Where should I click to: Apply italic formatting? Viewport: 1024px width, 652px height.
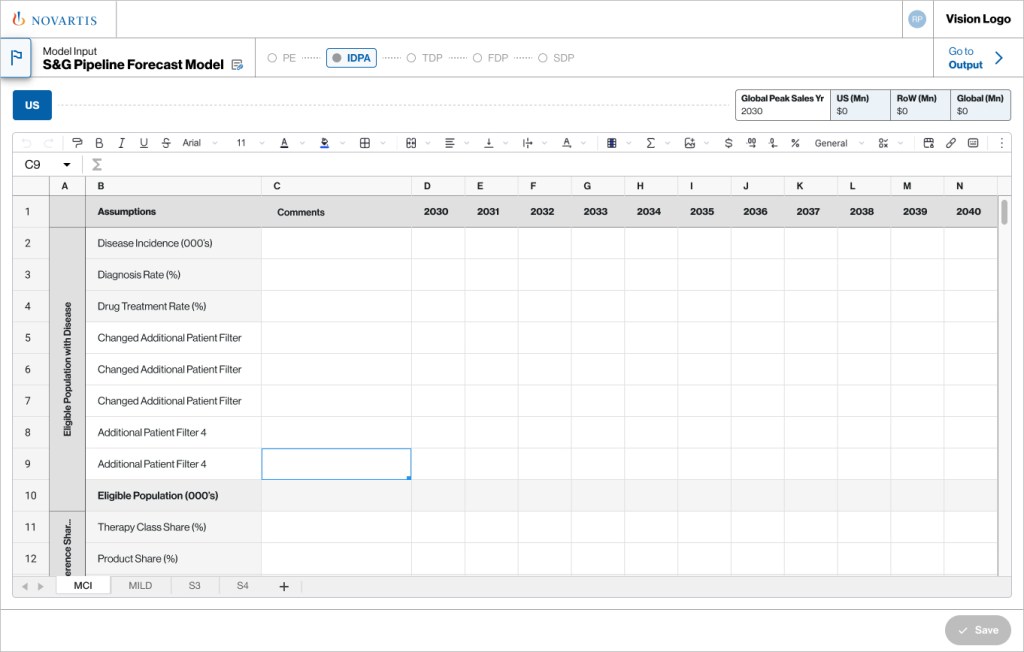coord(122,143)
